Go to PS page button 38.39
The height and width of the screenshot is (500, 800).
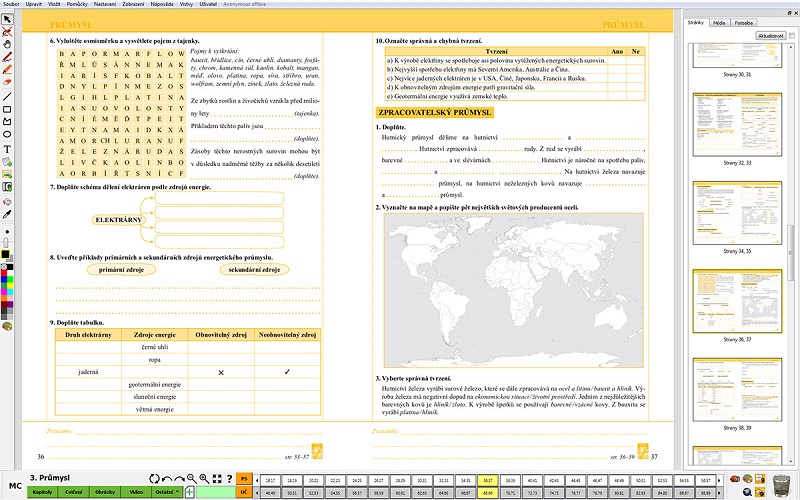(x=509, y=480)
